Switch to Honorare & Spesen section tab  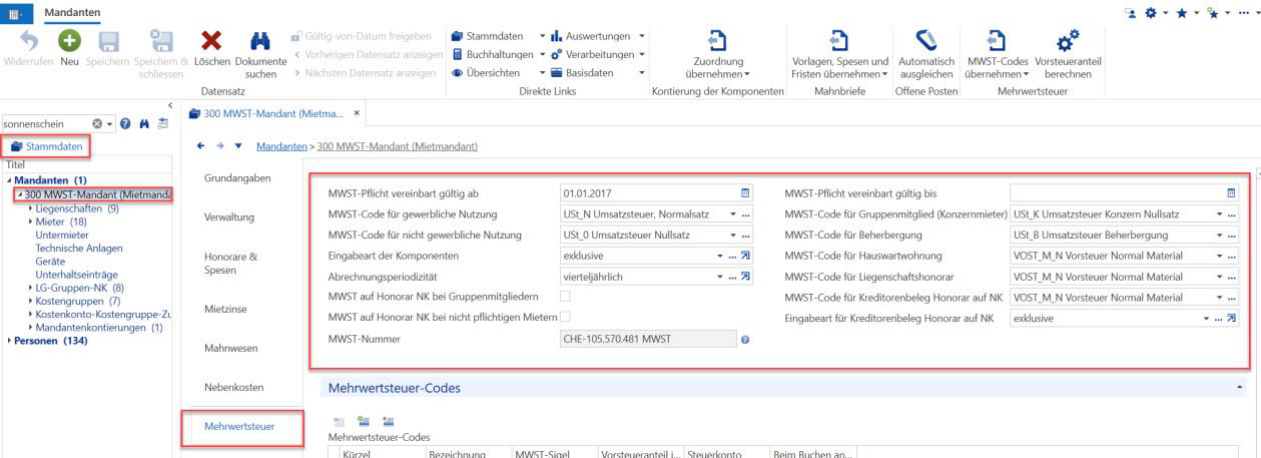coord(231,263)
